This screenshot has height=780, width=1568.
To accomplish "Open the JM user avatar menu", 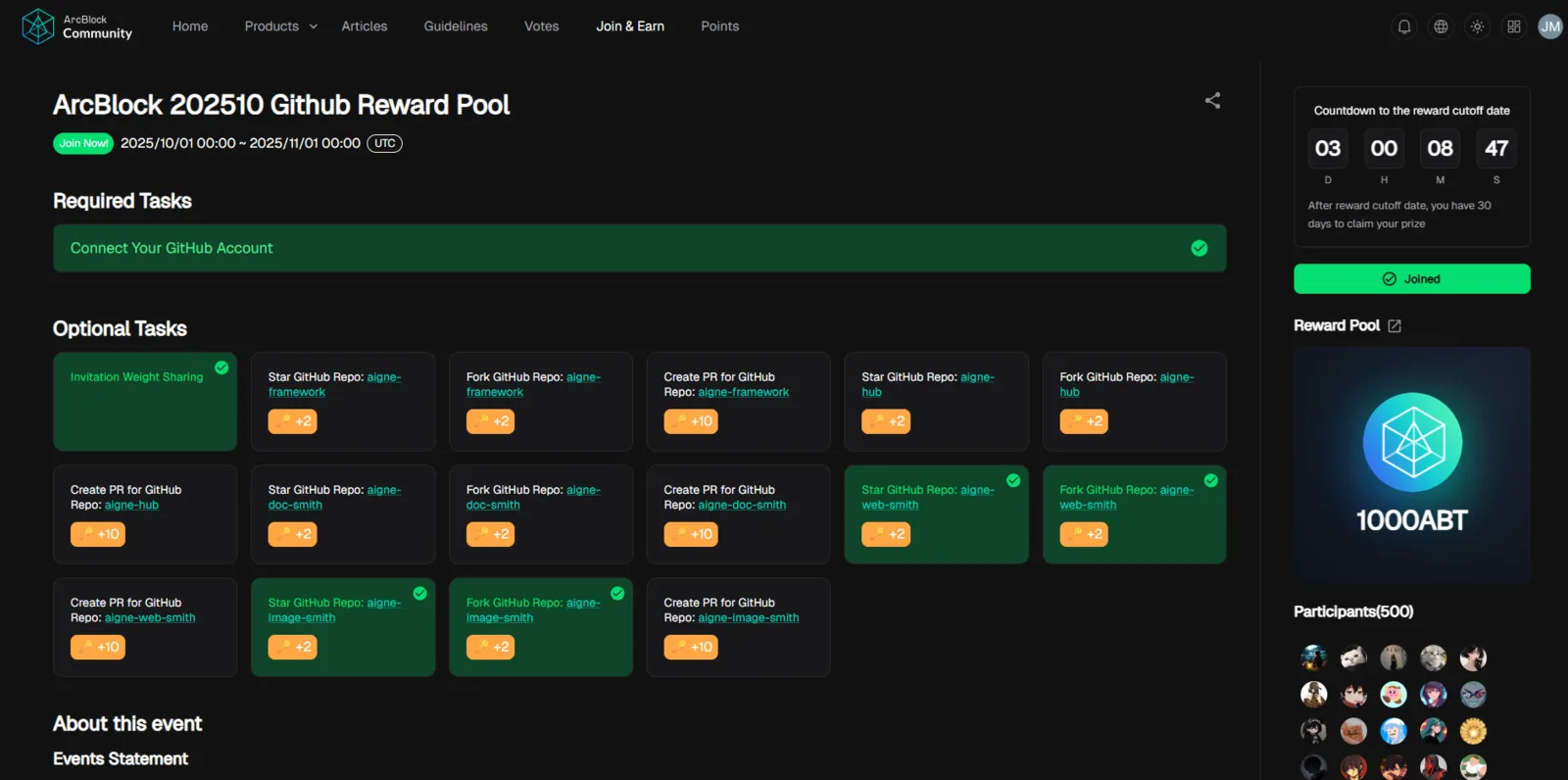I will 1550,26.
